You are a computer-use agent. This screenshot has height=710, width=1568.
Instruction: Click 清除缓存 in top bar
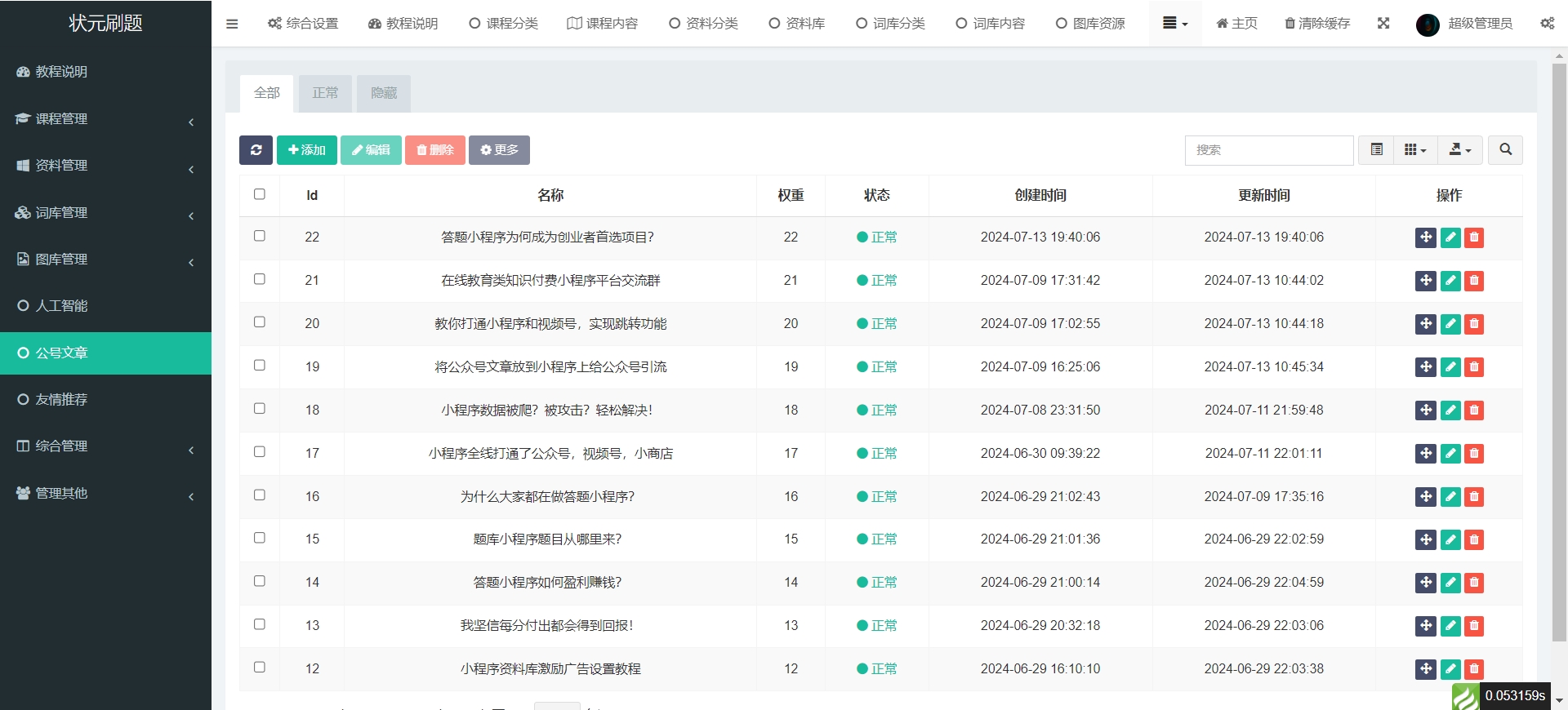(x=1317, y=24)
